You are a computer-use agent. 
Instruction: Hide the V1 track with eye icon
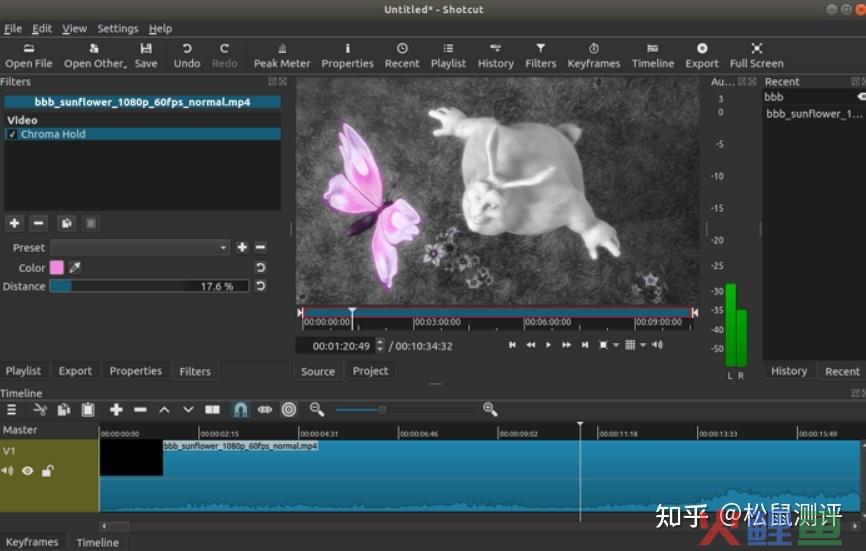[28, 471]
